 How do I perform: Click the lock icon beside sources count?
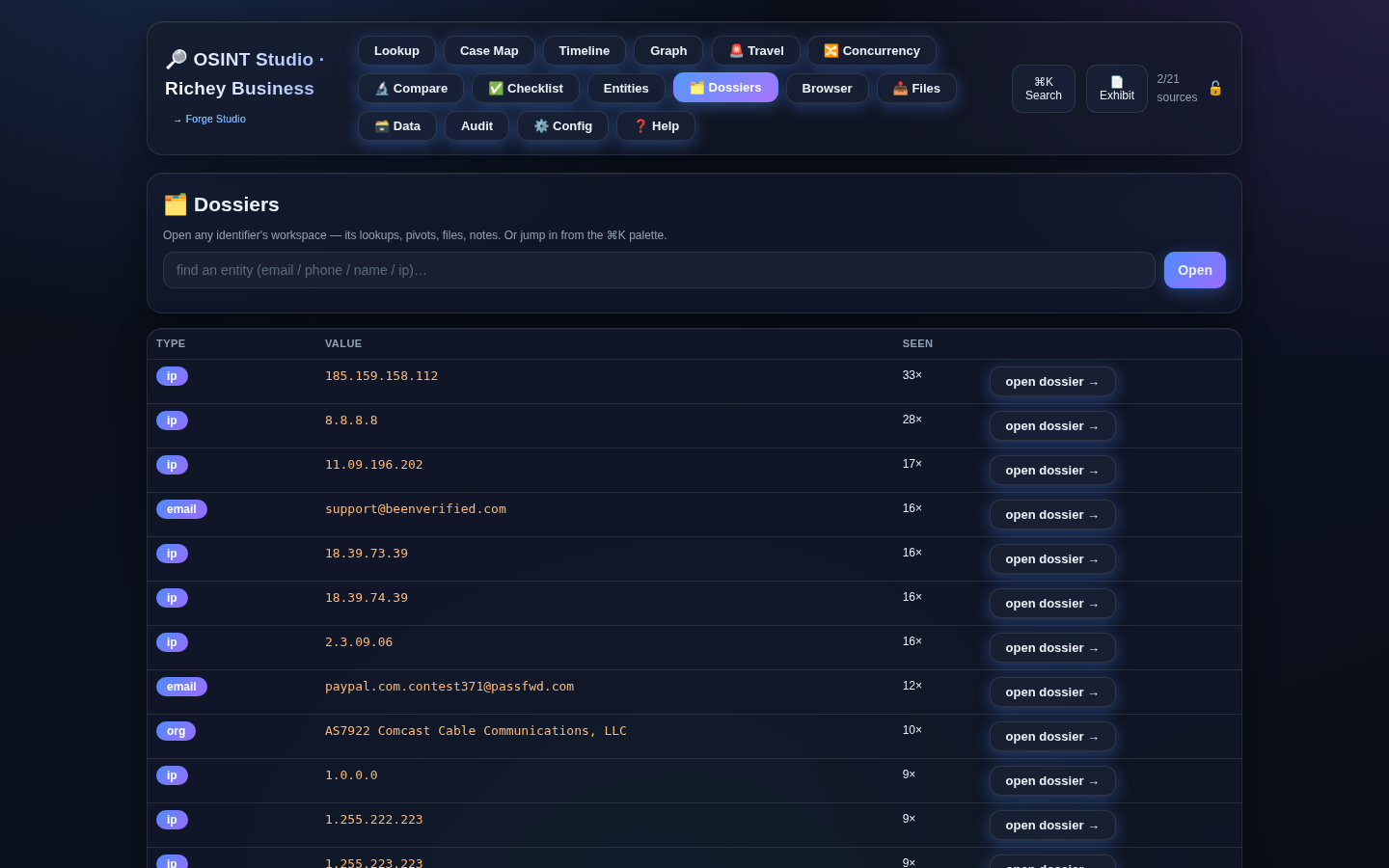click(1215, 88)
